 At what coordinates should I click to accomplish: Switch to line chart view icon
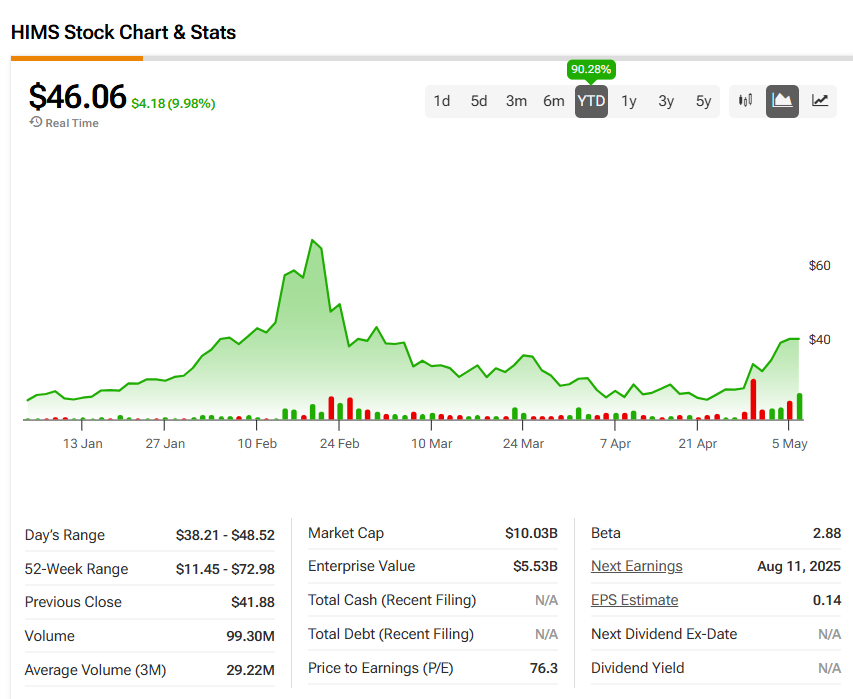tap(820, 101)
